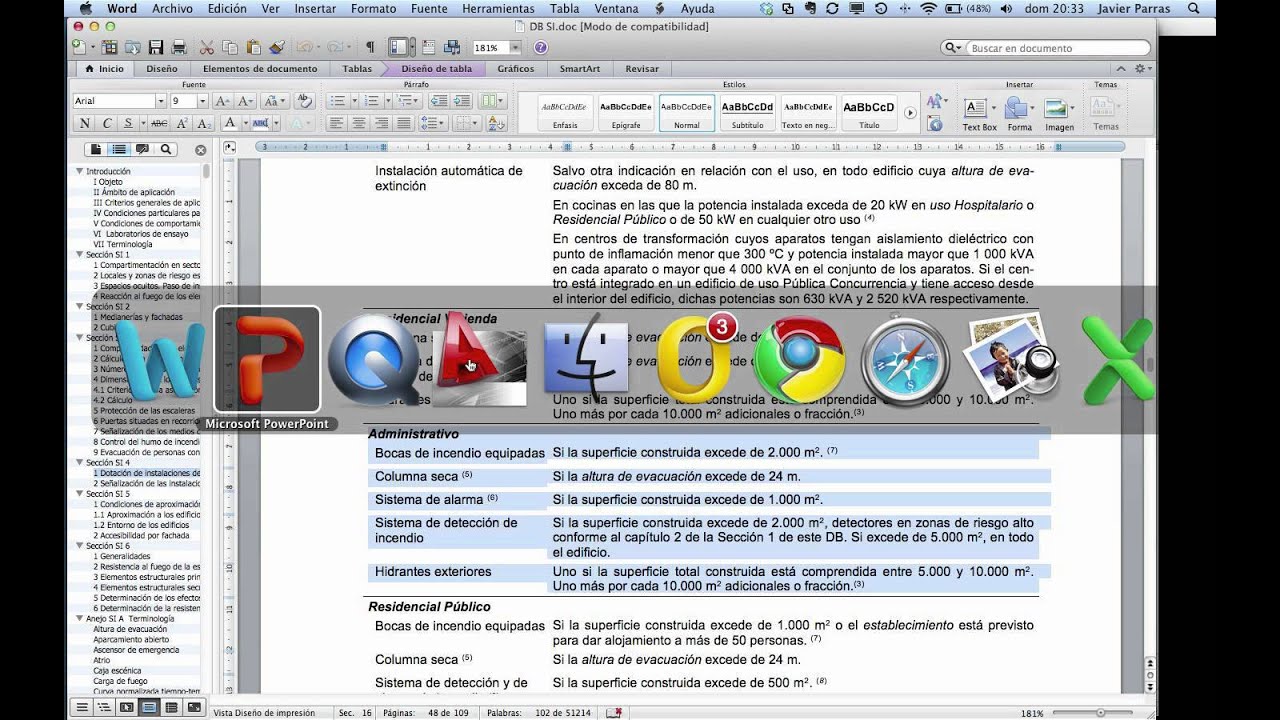1280x720 pixels.
Task: Toggle italic formatting (C button)
Action: click(x=106, y=123)
